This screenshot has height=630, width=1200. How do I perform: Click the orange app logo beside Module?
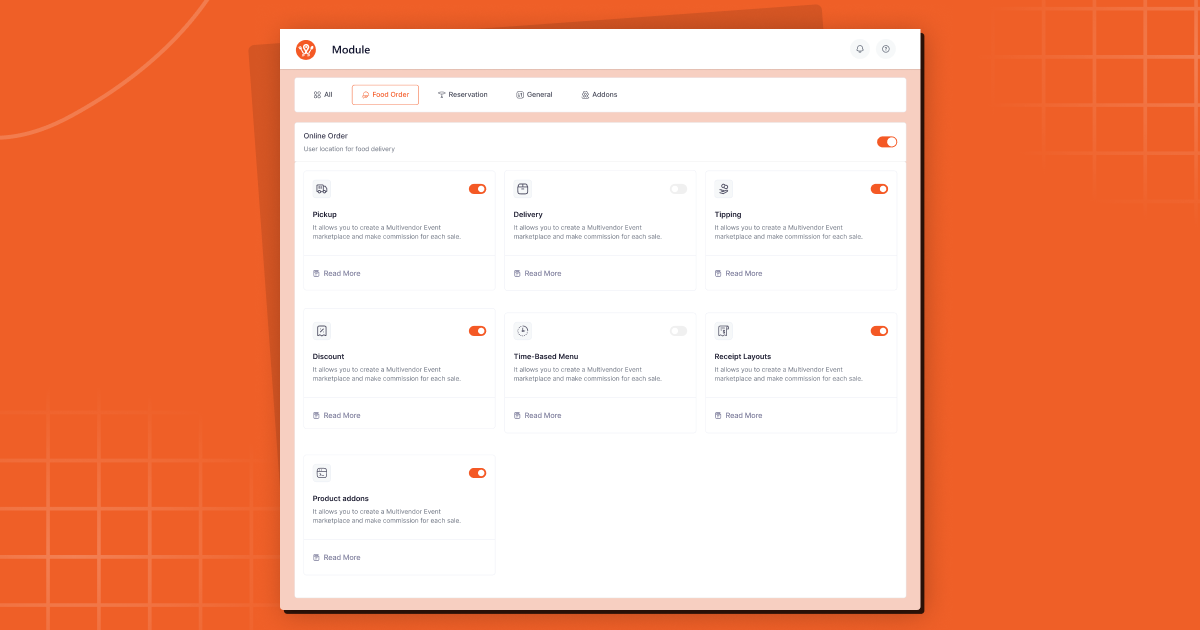pos(306,50)
